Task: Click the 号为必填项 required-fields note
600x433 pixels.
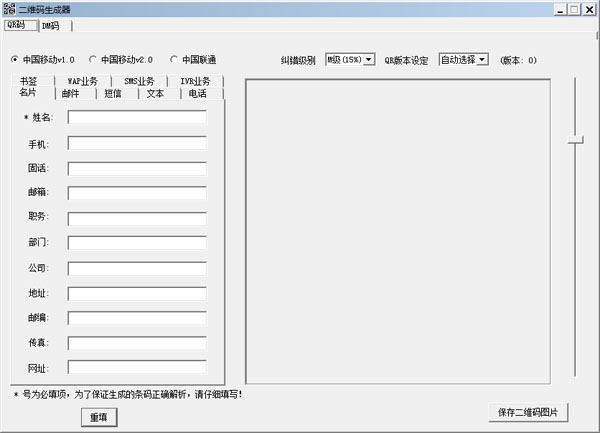Action: [128, 394]
